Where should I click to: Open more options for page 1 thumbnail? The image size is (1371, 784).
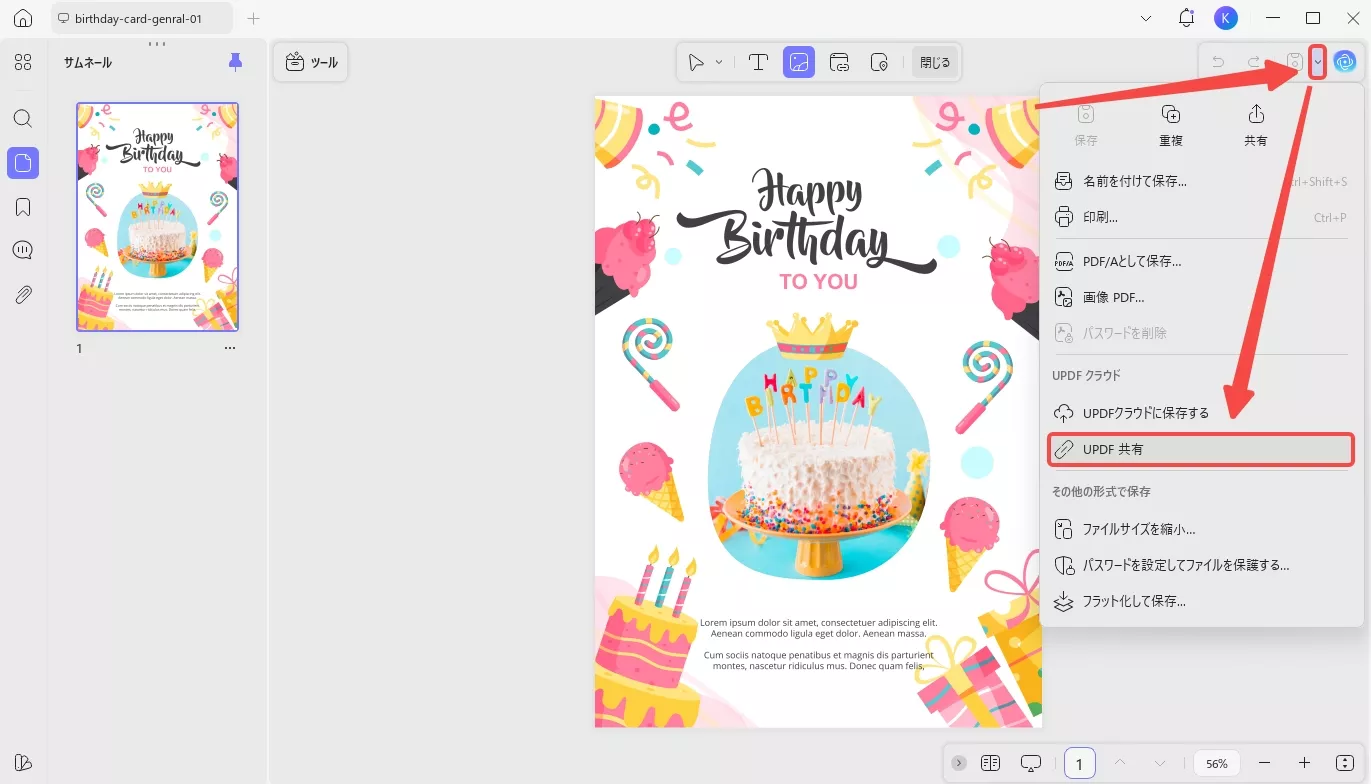pos(229,347)
